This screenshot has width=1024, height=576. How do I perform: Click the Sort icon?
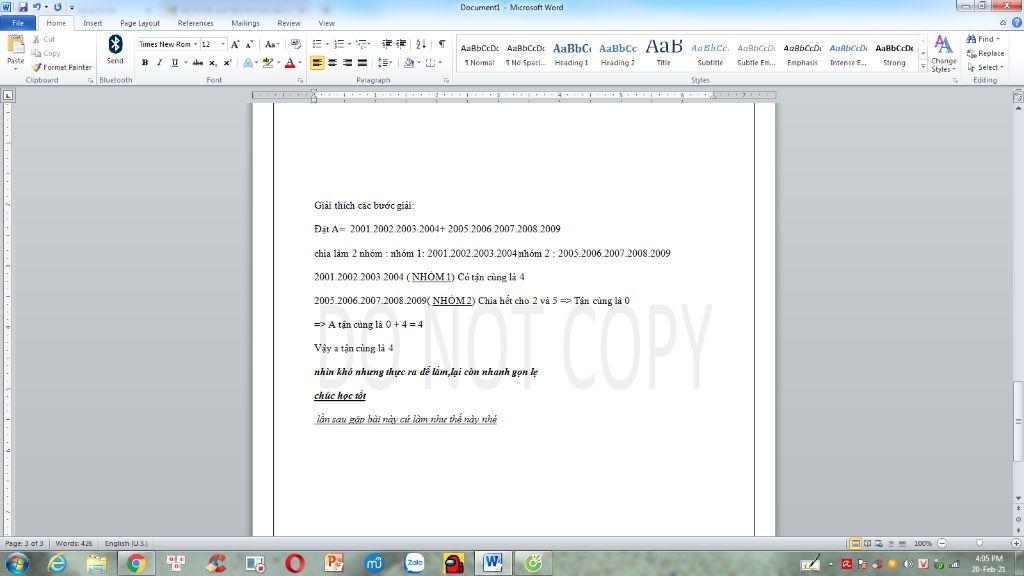coord(421,44)
